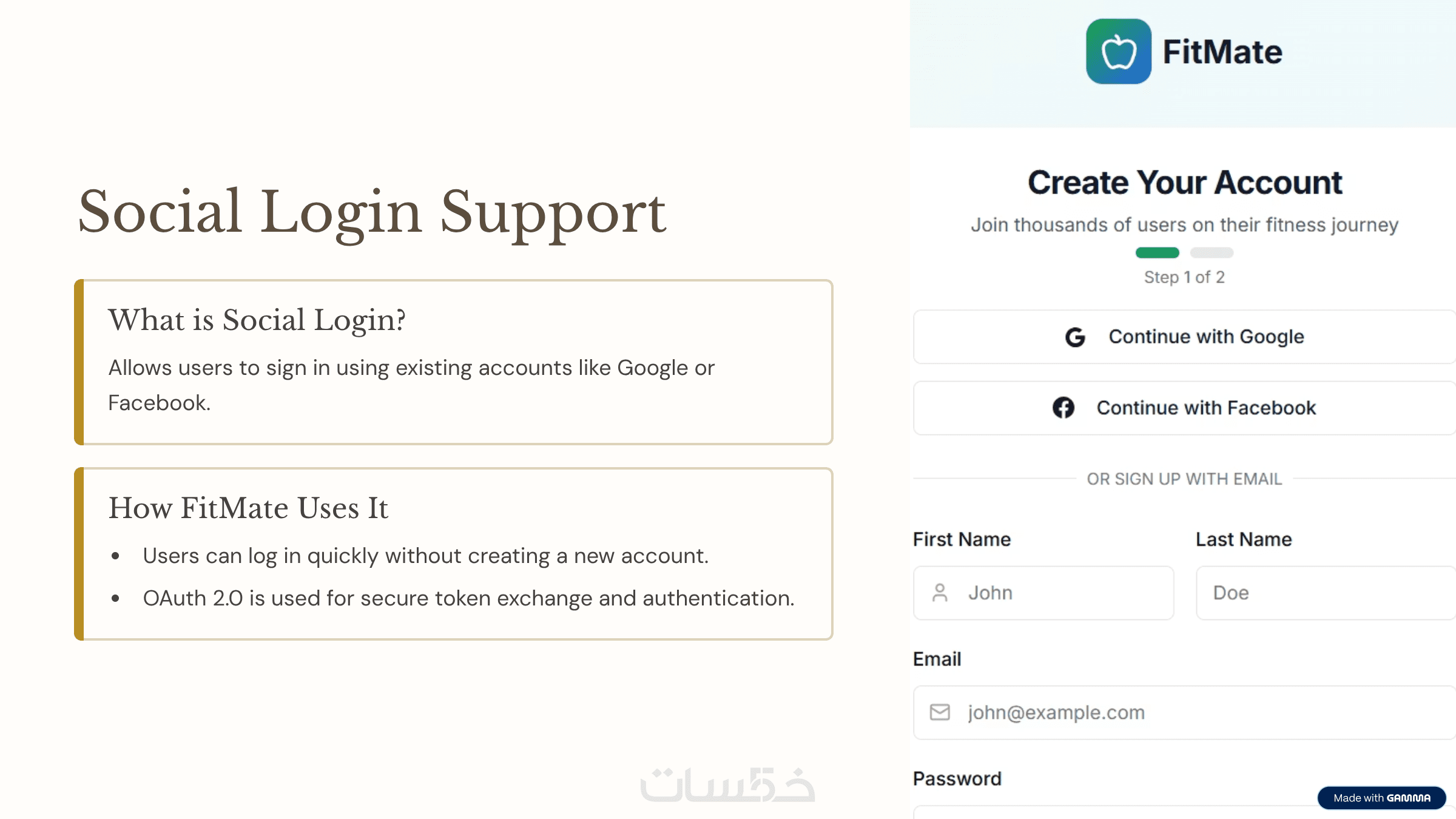Click the Google G icon

[1075, 337]
